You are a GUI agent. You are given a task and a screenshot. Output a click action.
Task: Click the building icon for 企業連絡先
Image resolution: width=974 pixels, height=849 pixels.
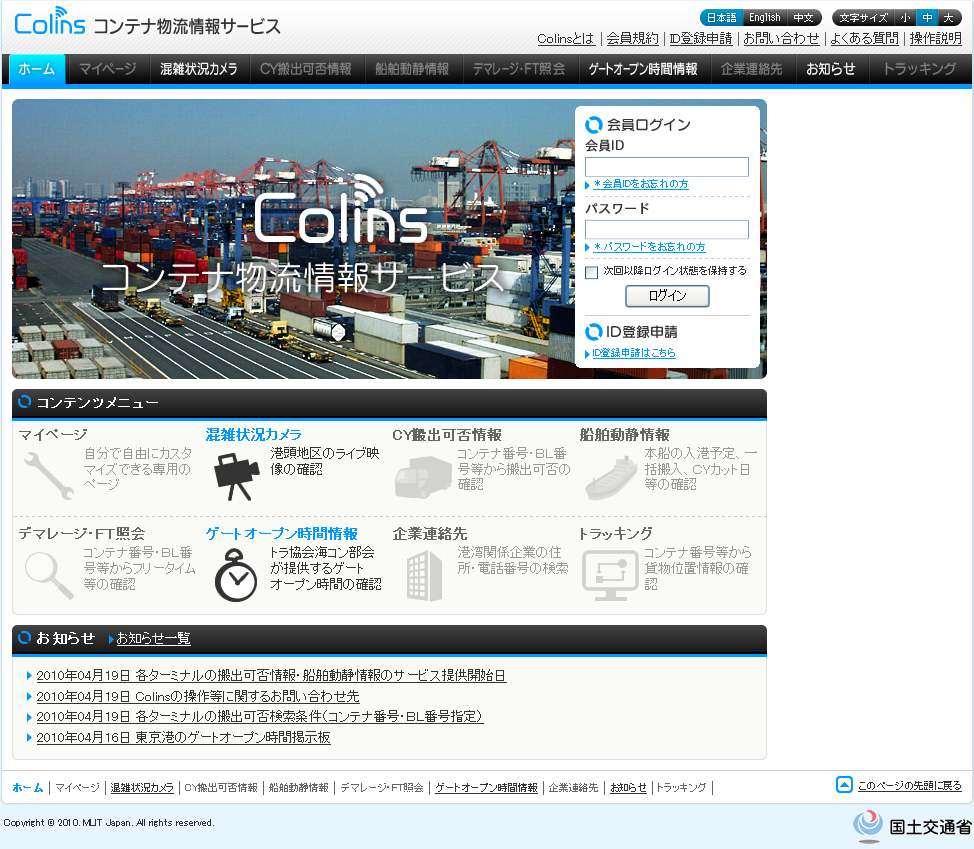[x=423, y=575]
